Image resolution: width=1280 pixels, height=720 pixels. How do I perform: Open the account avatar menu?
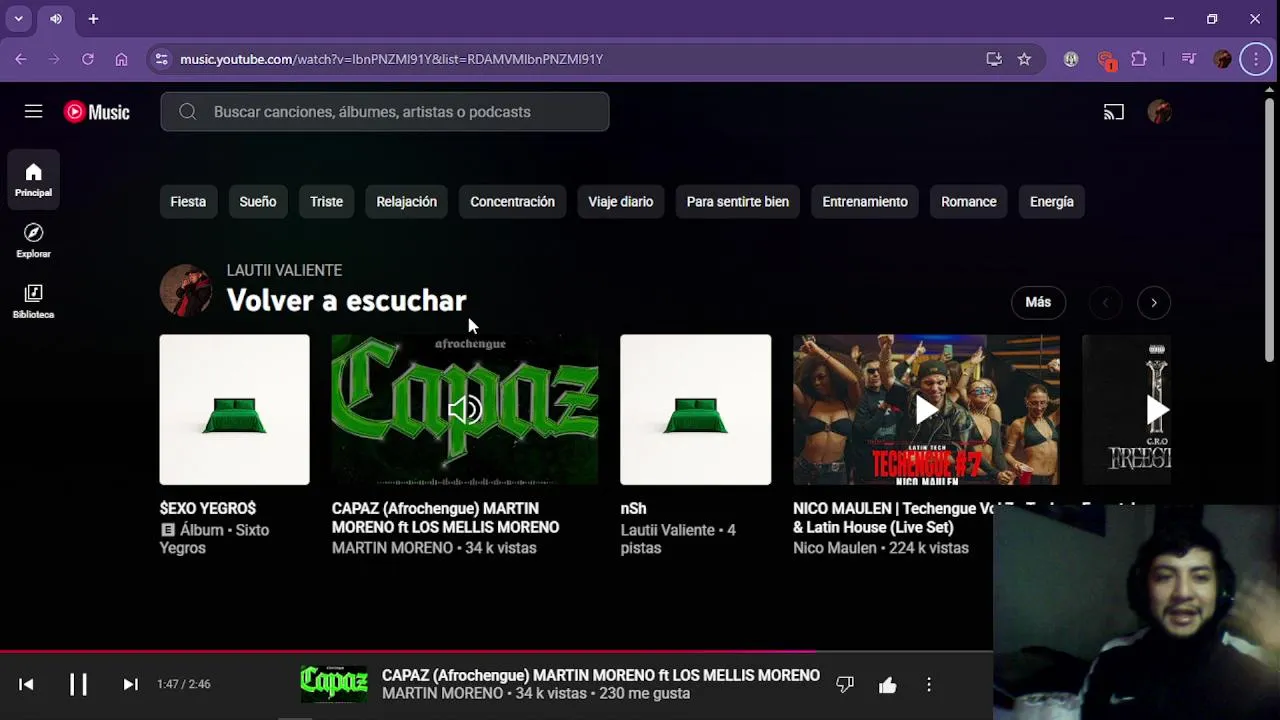click(1159, 112)
